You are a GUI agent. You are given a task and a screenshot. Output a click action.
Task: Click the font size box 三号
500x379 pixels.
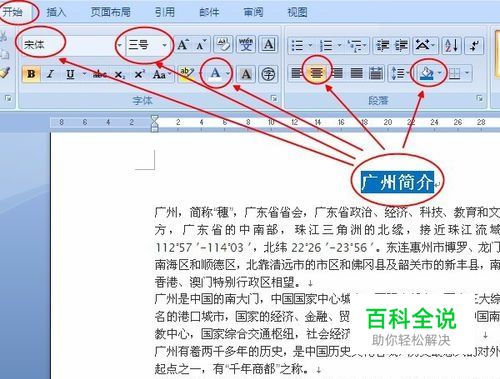(x=143, y=45)
